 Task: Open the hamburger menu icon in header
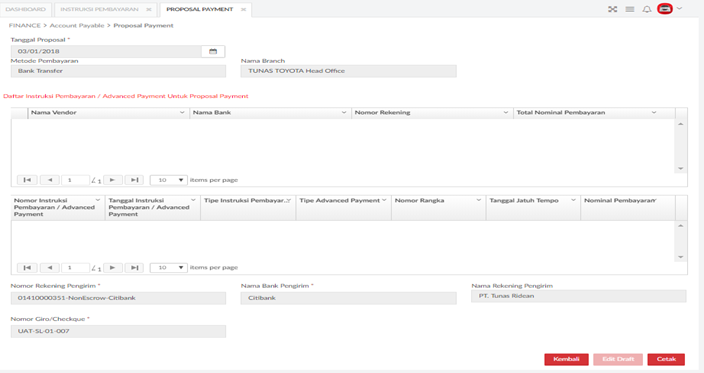[x=630, y=9]
